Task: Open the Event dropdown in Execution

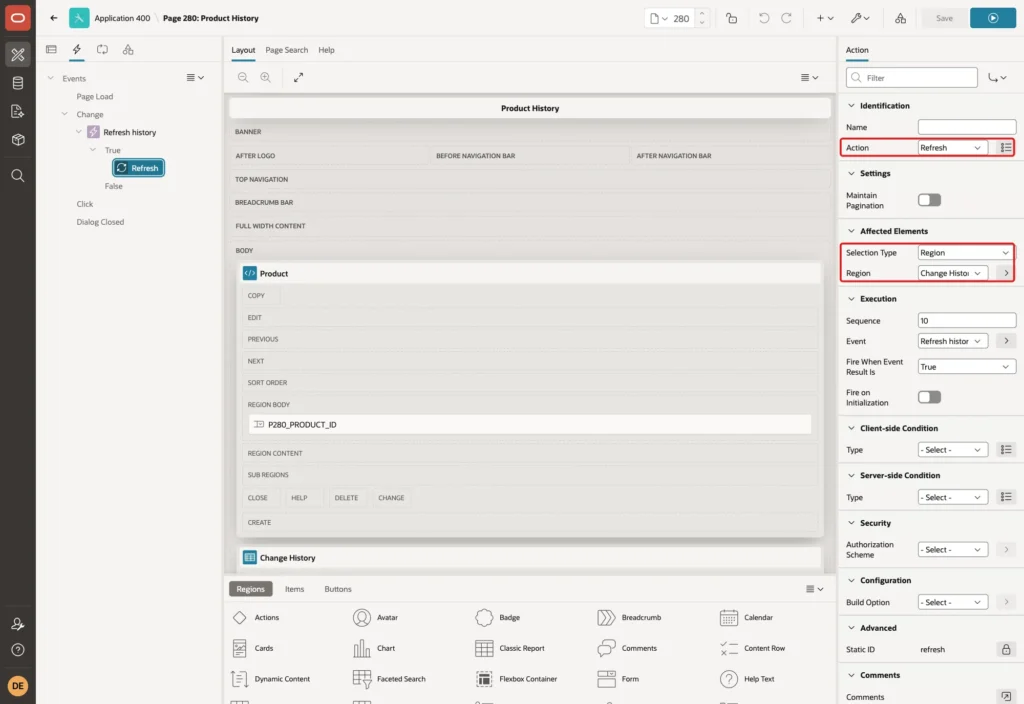Action: click(x=952, y=341)
